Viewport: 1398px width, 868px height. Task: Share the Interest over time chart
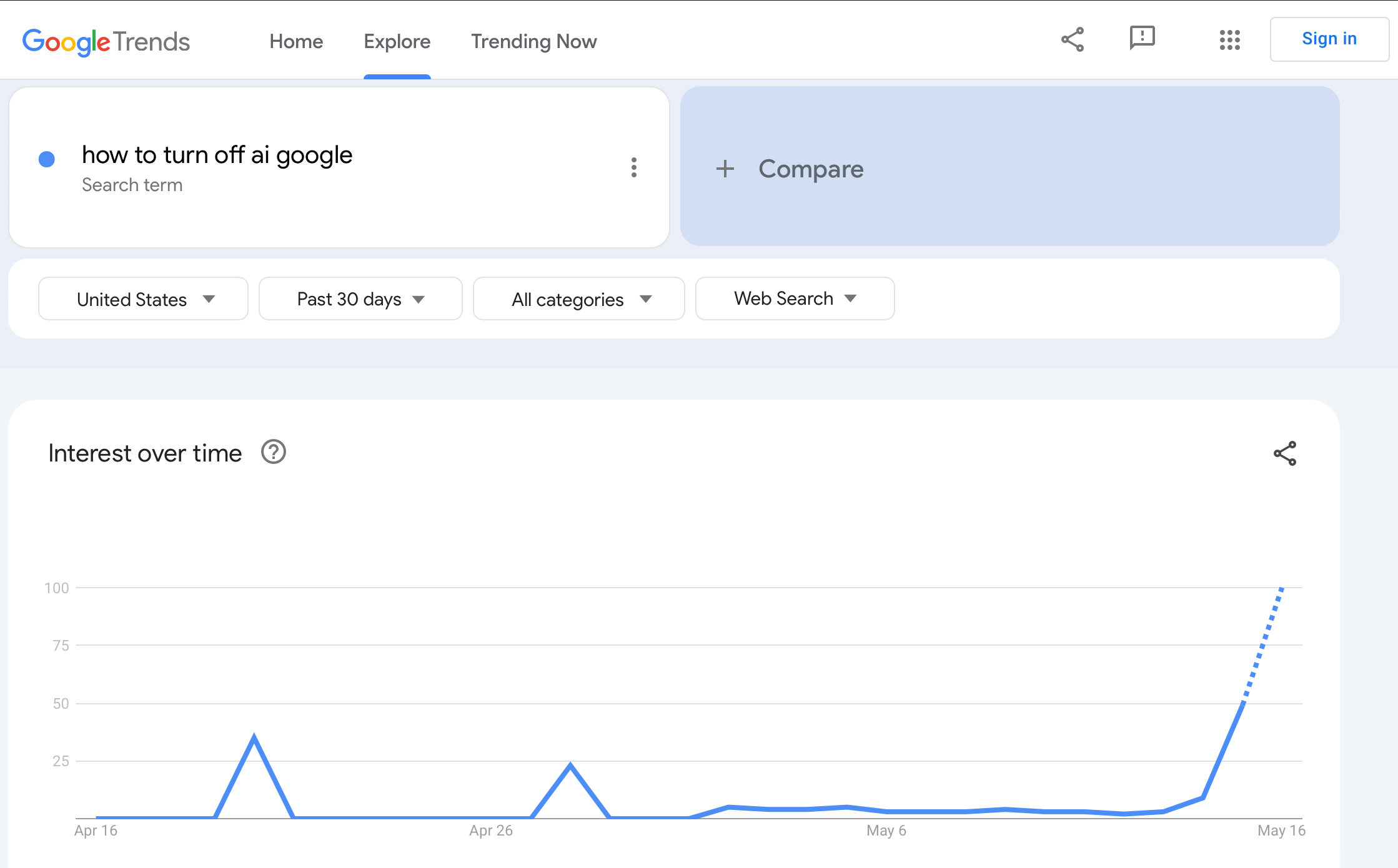[1285, 453]
